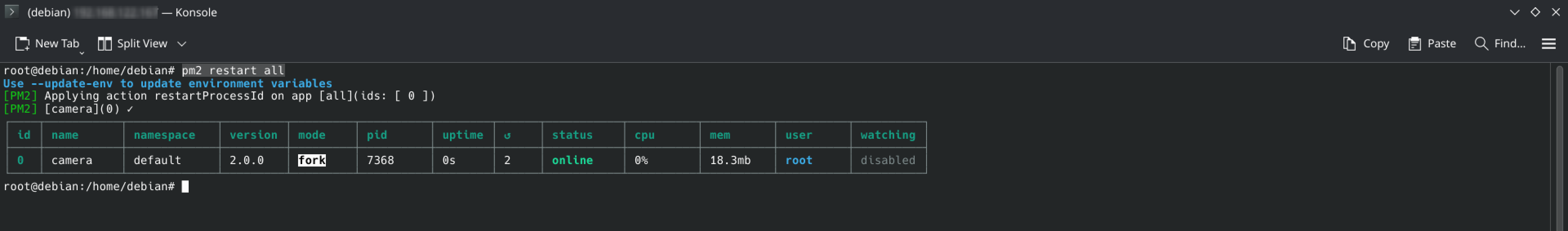
Task: Expand the New Tab dropdown arrow
Action: (x=82, y=53)
